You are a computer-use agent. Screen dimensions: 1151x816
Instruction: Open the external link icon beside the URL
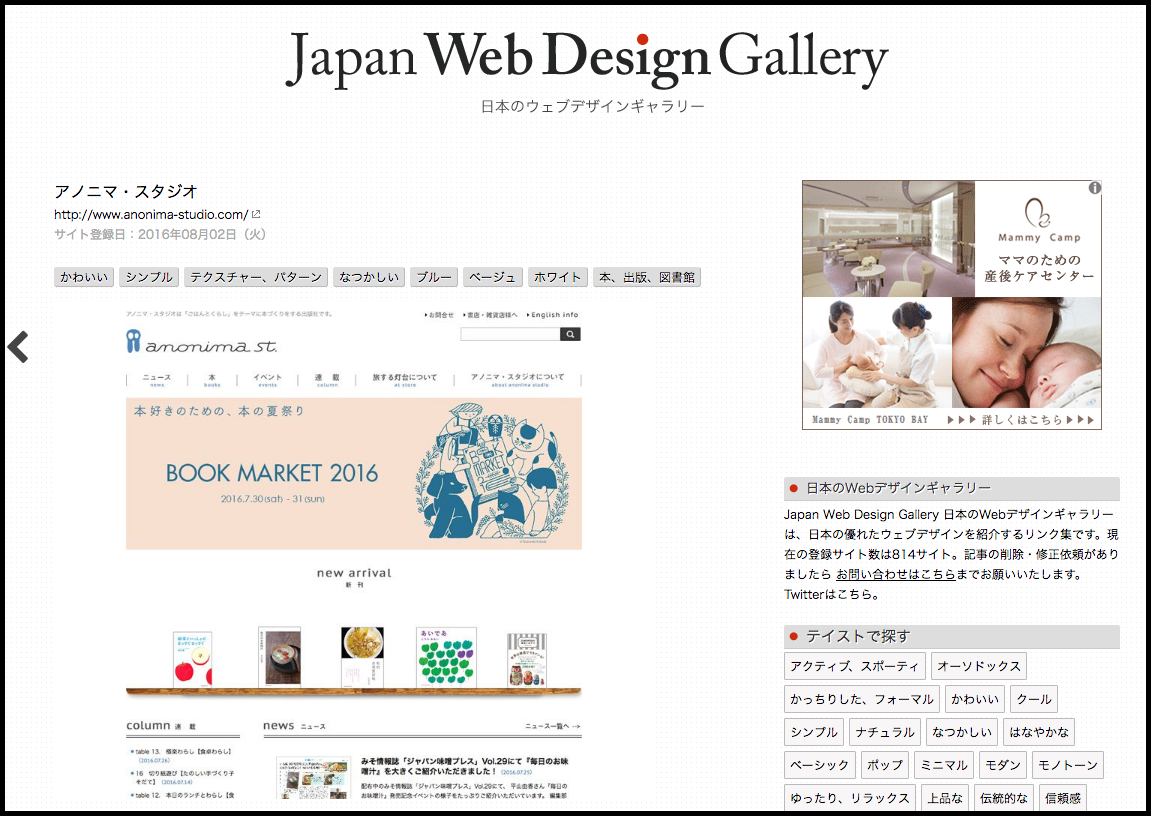point(256,214)
